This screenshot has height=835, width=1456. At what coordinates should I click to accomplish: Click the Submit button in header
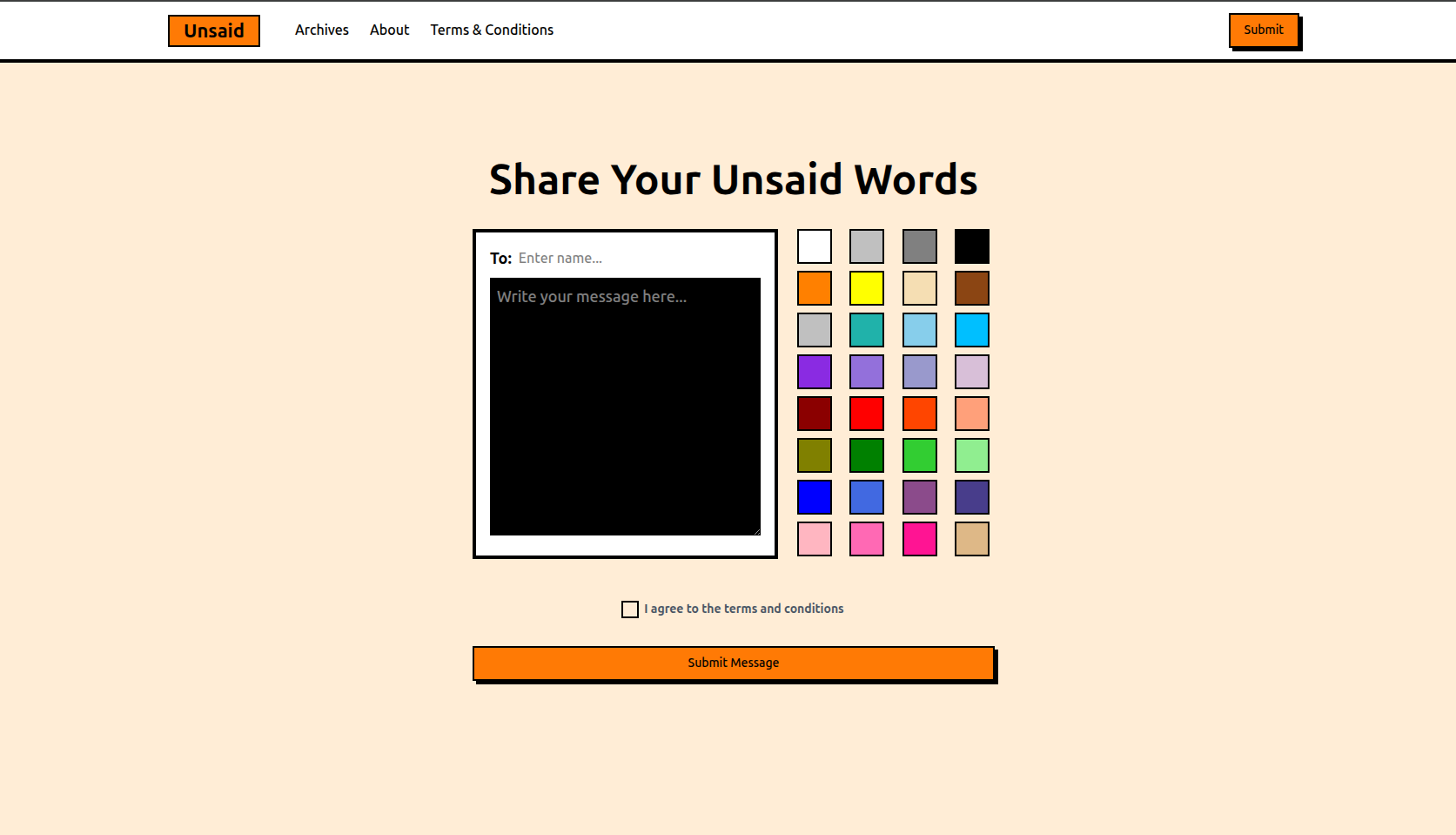(1264, 30)
